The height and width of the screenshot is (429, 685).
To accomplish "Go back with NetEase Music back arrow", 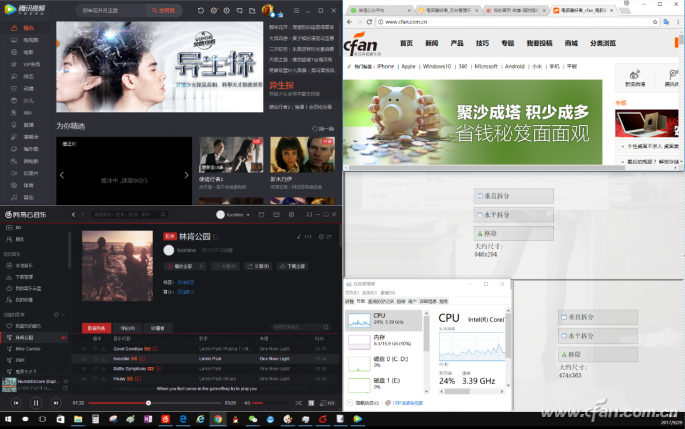I will 73,214.
